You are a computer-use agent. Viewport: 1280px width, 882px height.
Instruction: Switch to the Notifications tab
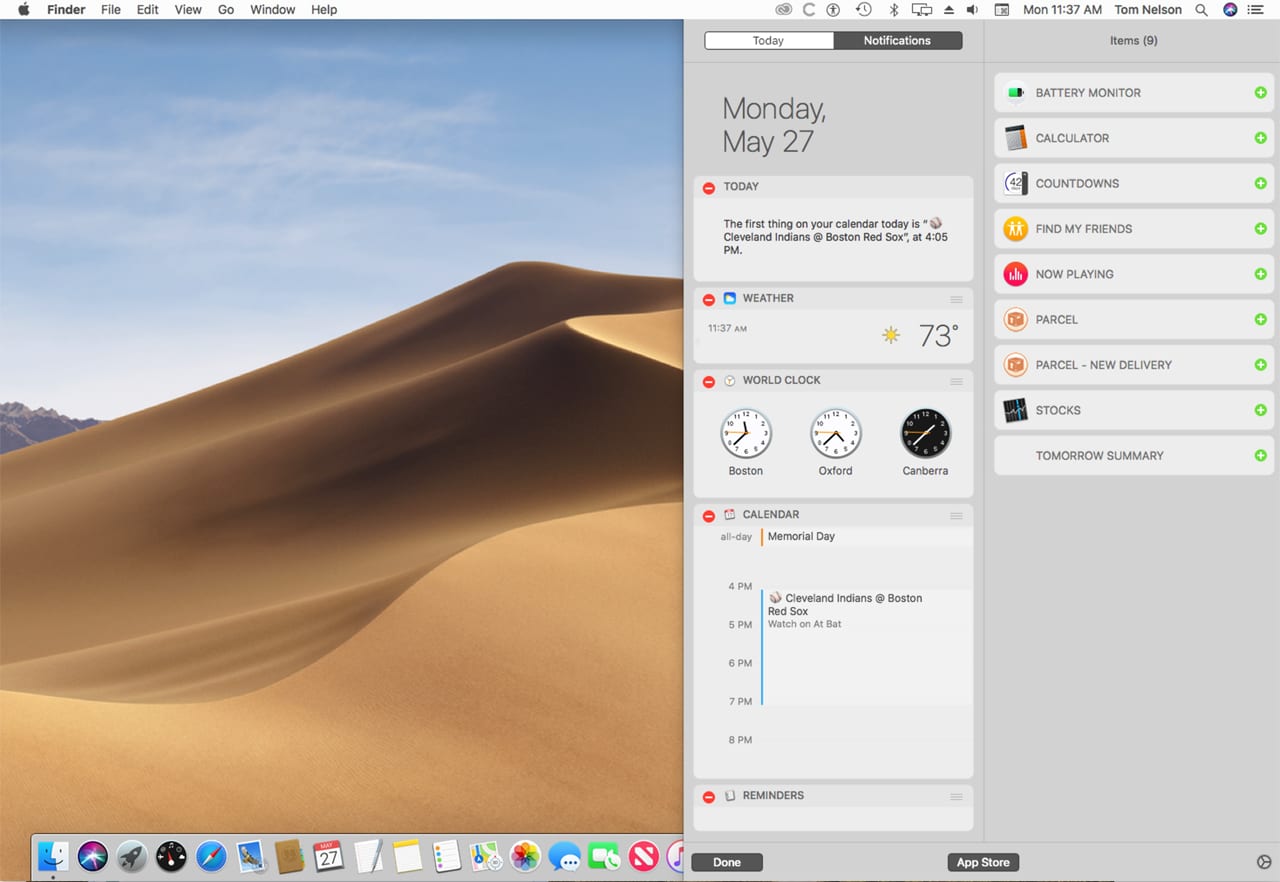pos(897,41)
